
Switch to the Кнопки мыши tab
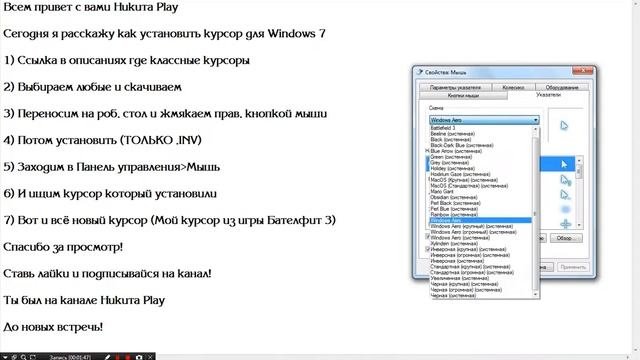point(463,96)
